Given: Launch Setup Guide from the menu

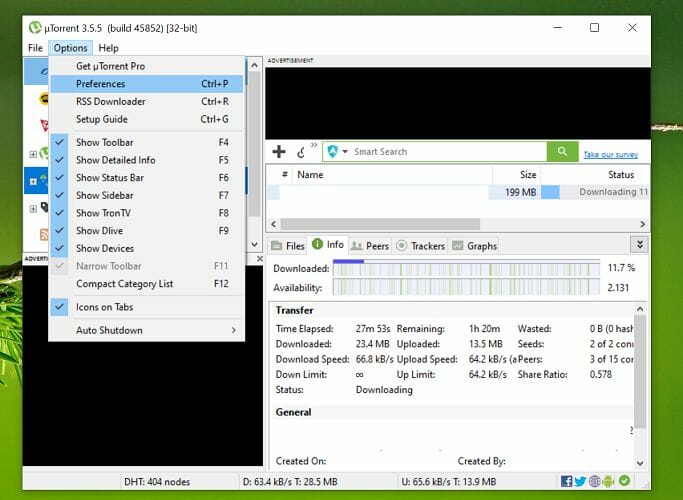Looking at the screenshot, I should [x=147, y=119].
